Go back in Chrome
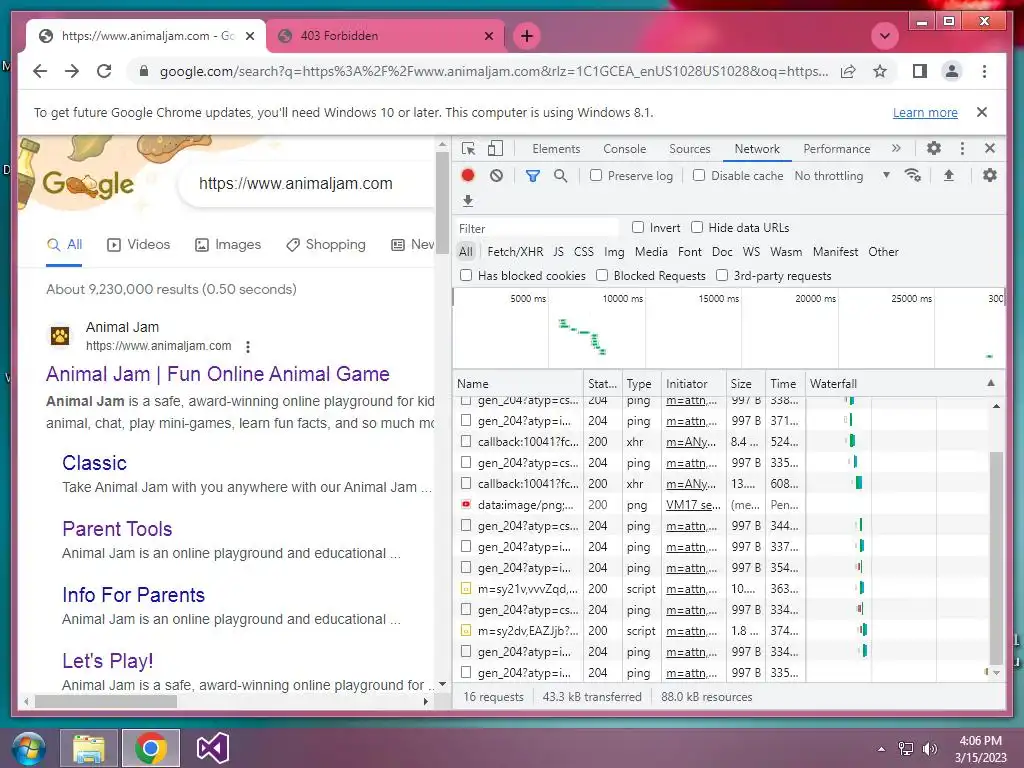The image size is (1024, 768). point(40,71)
